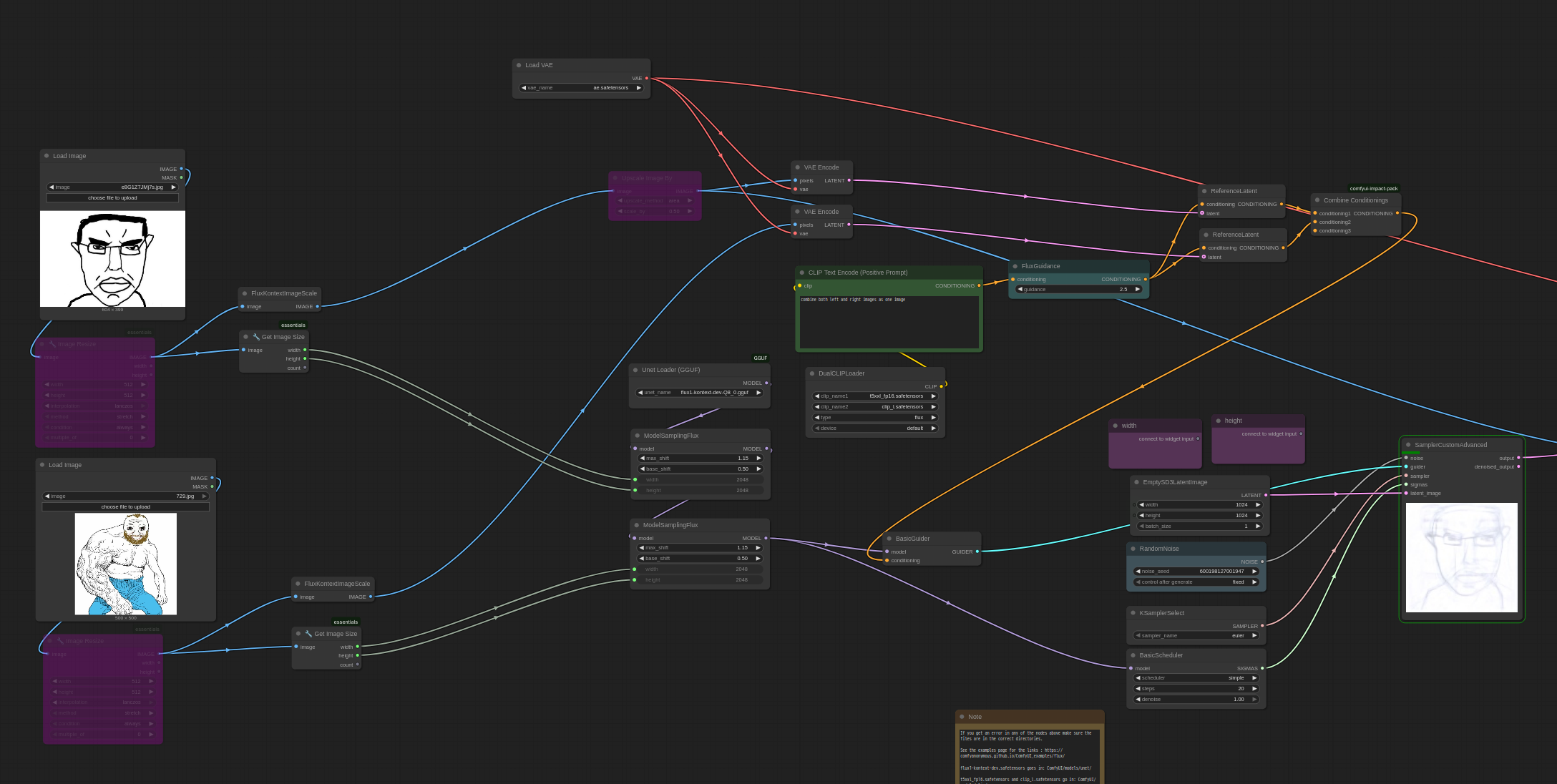Click the conditioning input port on BasicGuider
The image size is (1557, 784).
pyautogui.click(x=887, y=560)
